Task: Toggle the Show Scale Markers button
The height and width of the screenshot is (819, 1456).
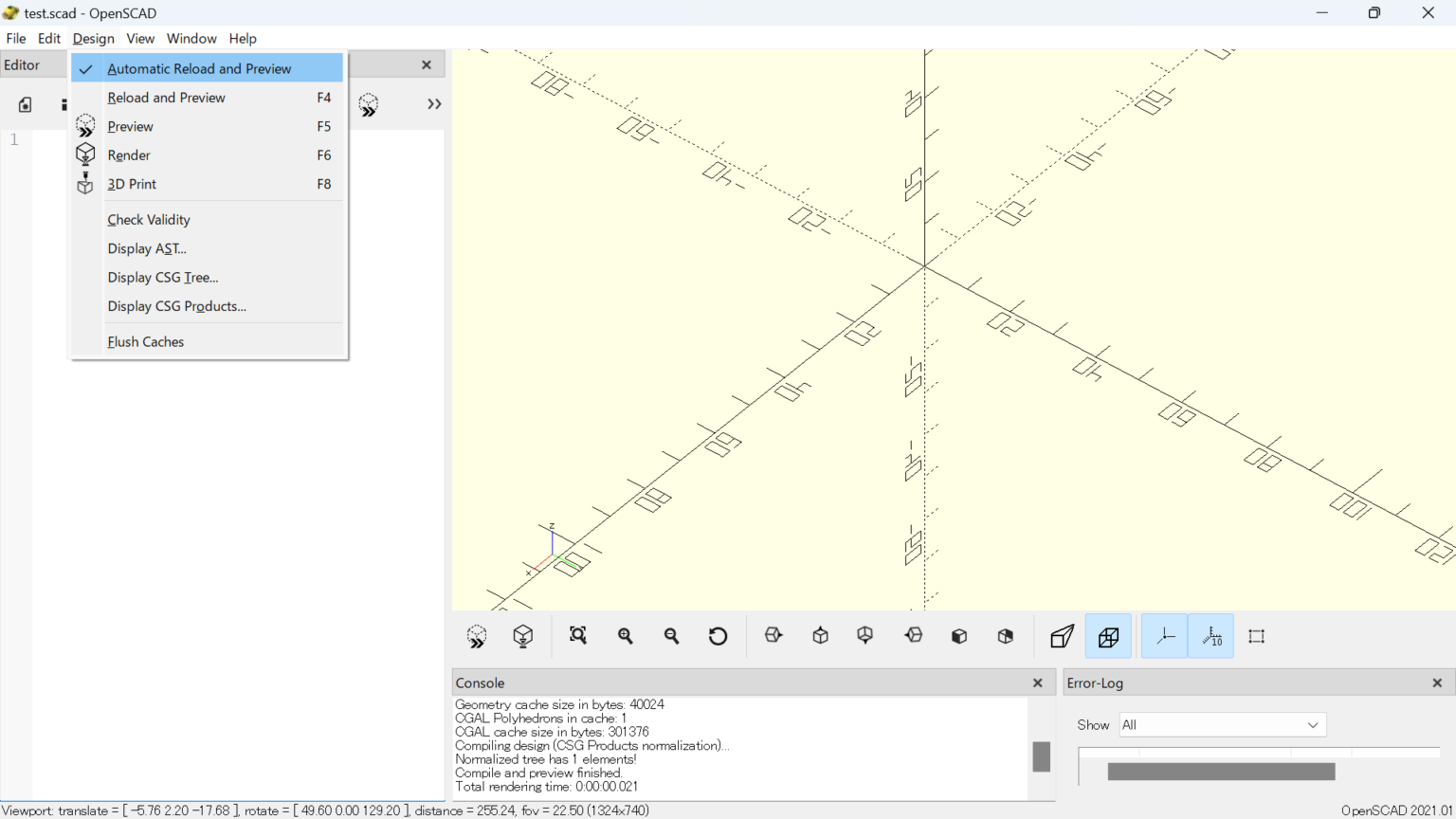Action: (x=1210, y=636)
